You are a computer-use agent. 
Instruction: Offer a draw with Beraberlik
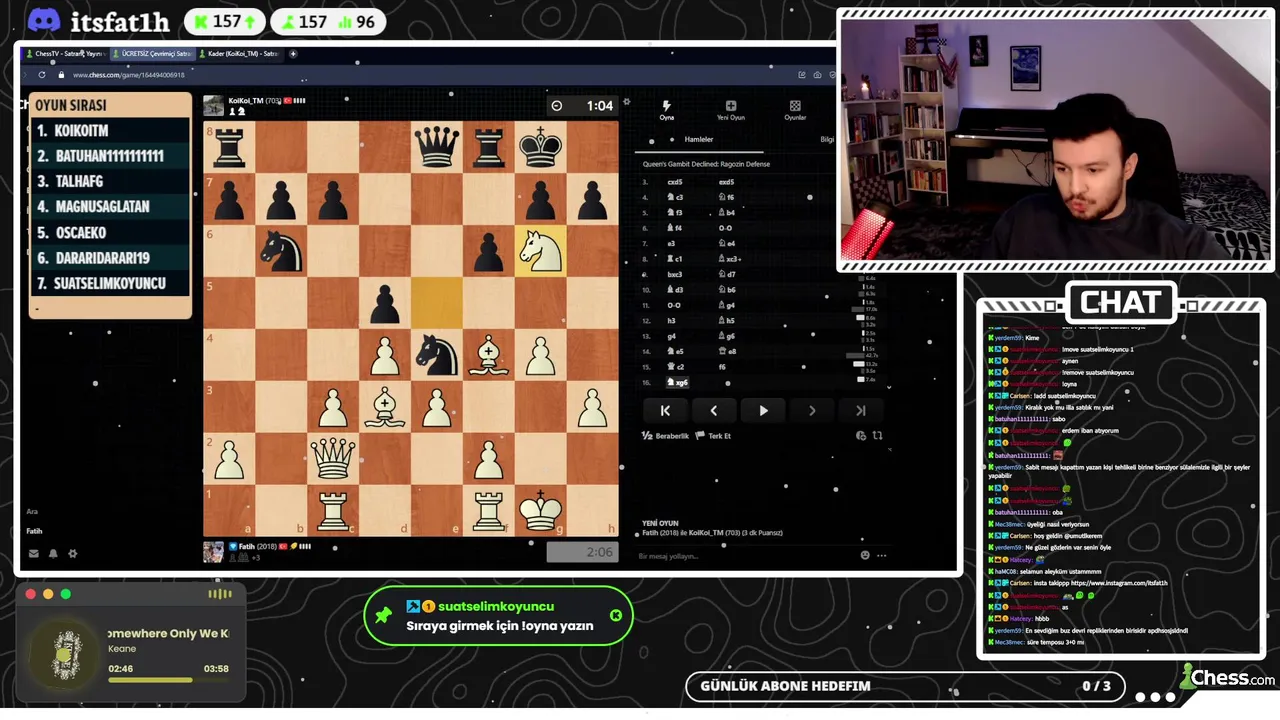point(666,436)
